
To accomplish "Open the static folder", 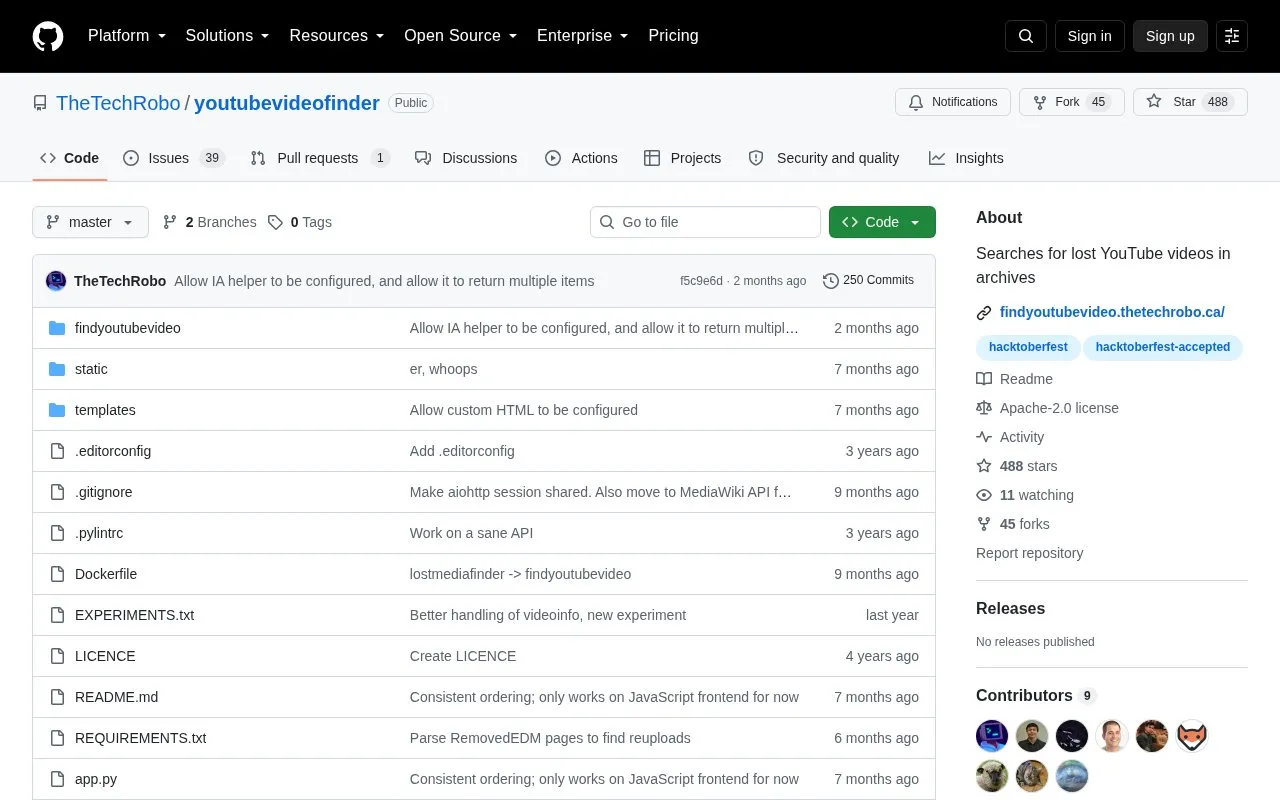I will coord(91,369).
